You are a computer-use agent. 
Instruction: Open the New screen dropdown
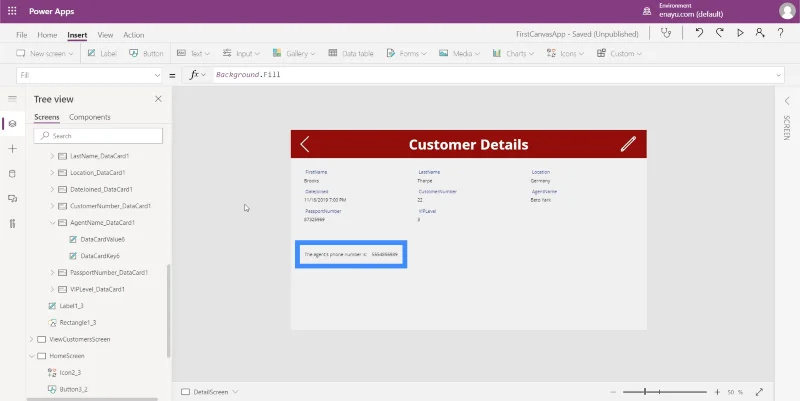45,53
